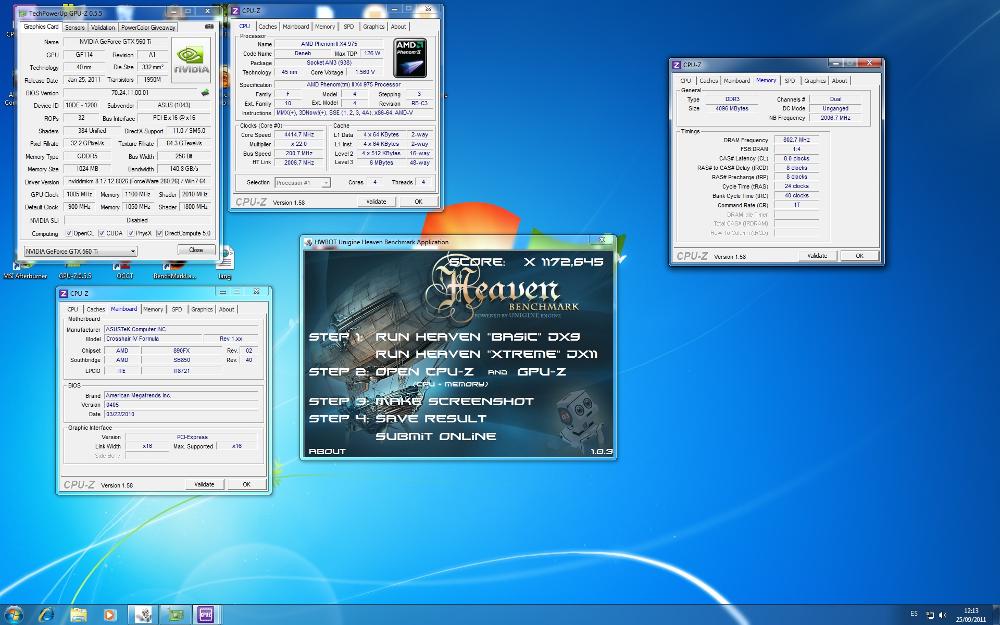Click the Z icon of the top CPU-Z window
The height and width of the screenshot is (625, 1000).
coord(235,11)
